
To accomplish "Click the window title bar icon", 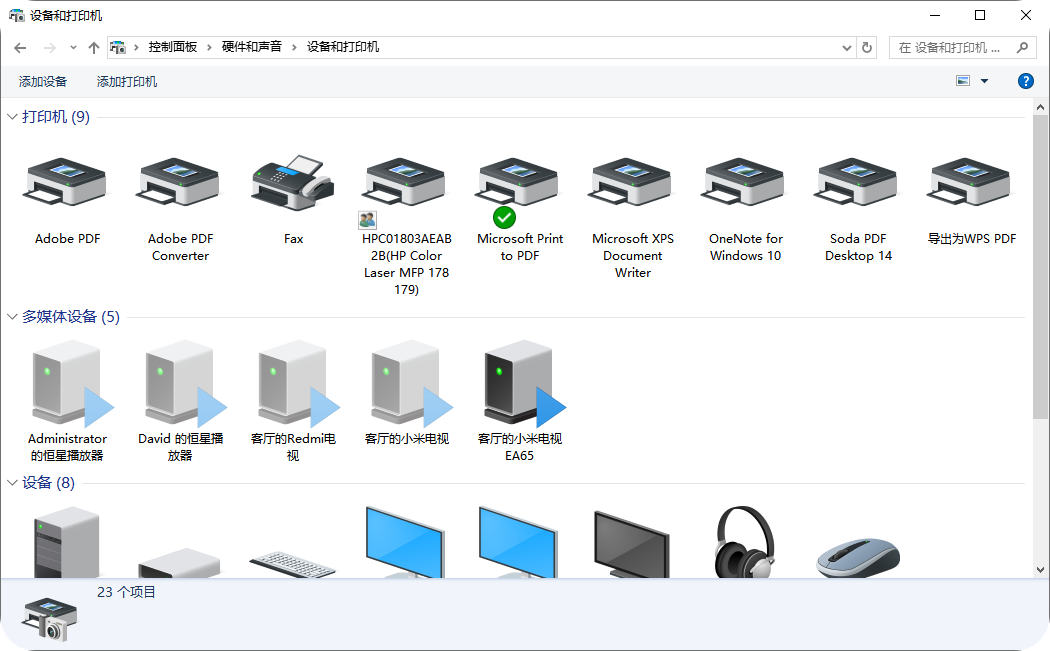I will 17,15.
